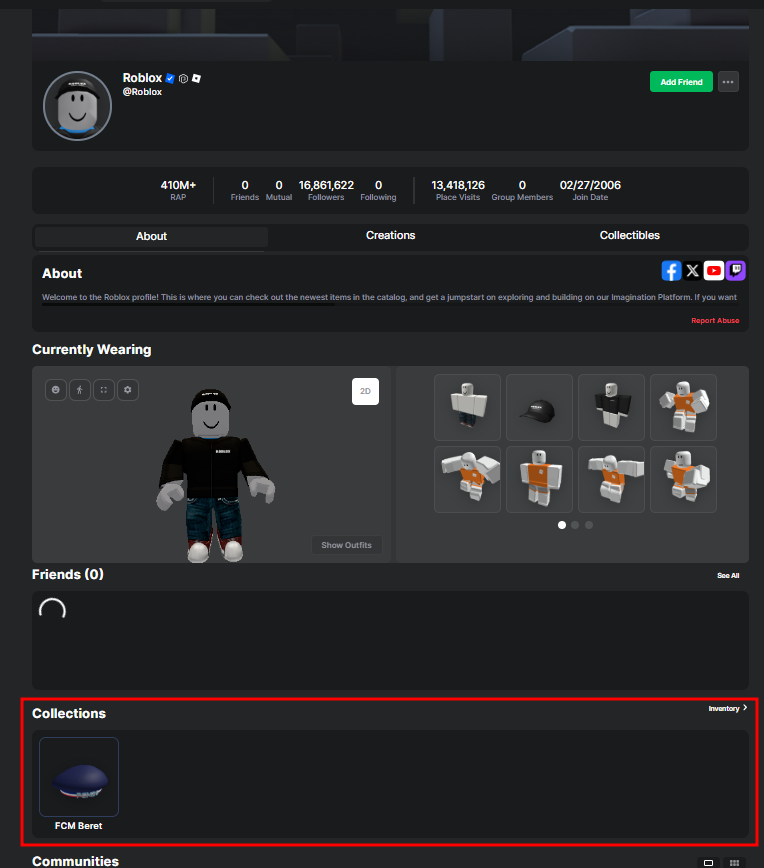764x868 pixels.
Task: Click the emote face icon in avatar viewer
Action: point(56,390)
